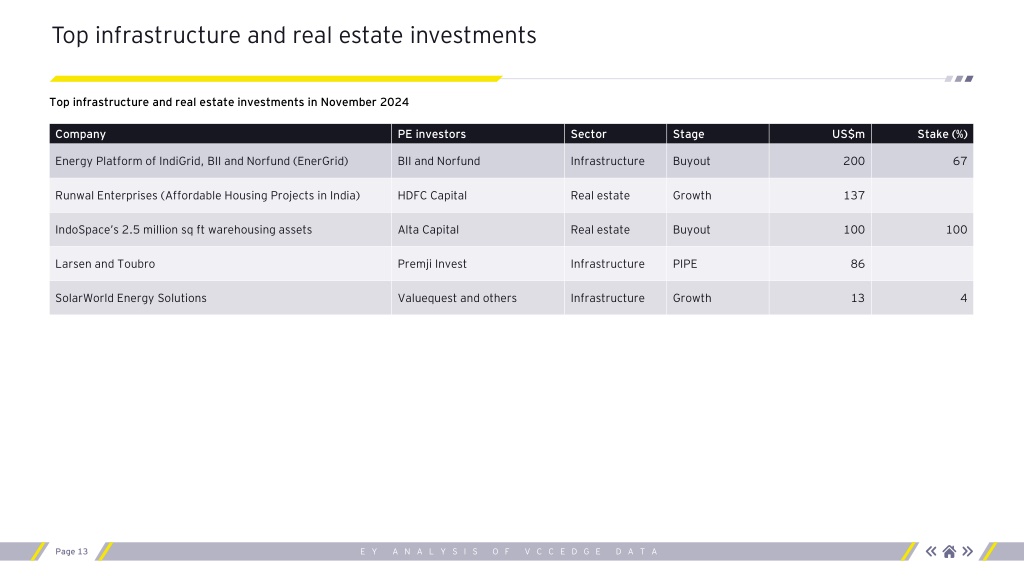1024x576 pixels.
Task: Select the HDFC Capital investor cell
Action: 477,195
